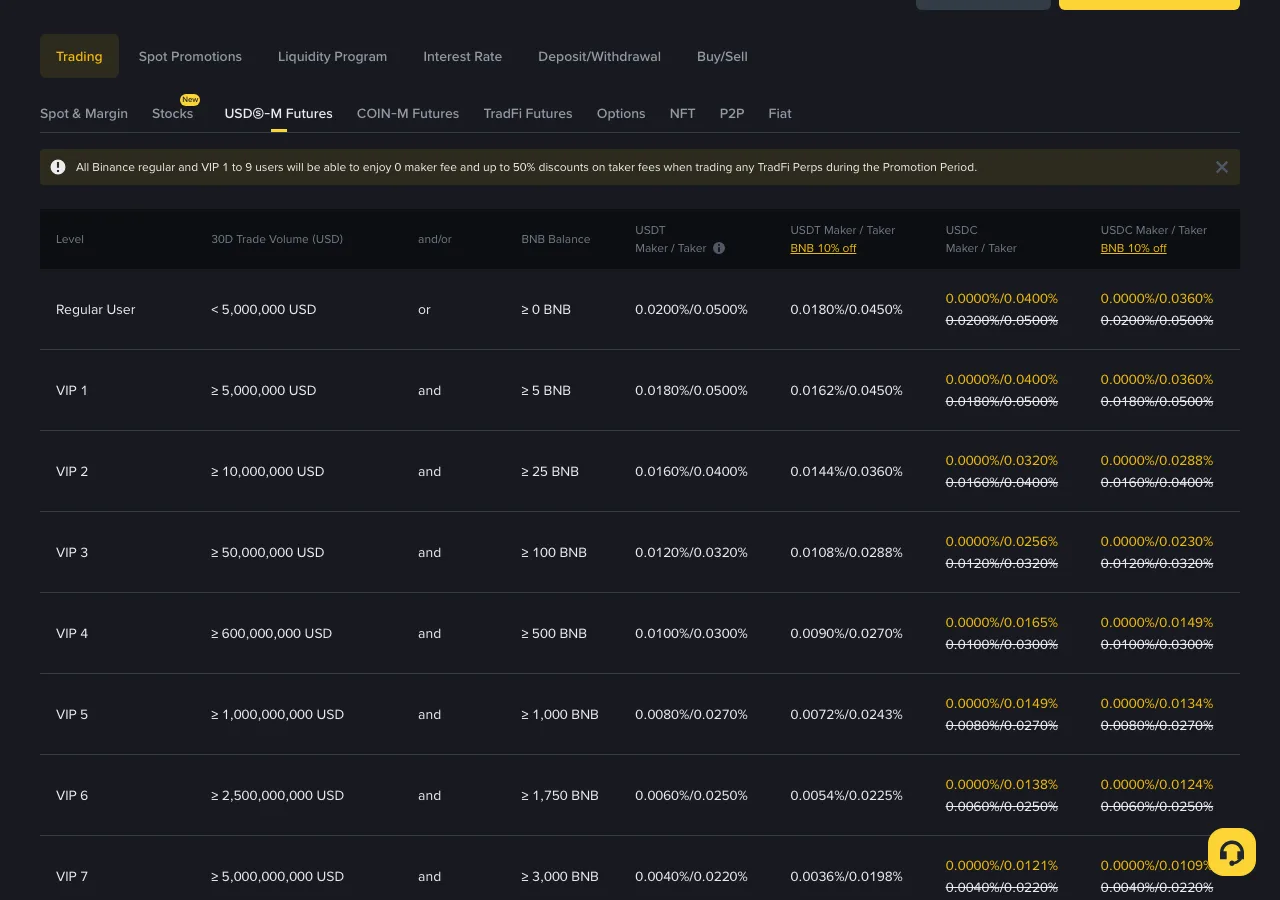Dismiss the TradFi Perps promotion banner
The height and width of the screenshot is (900, 1280).
1221,167
